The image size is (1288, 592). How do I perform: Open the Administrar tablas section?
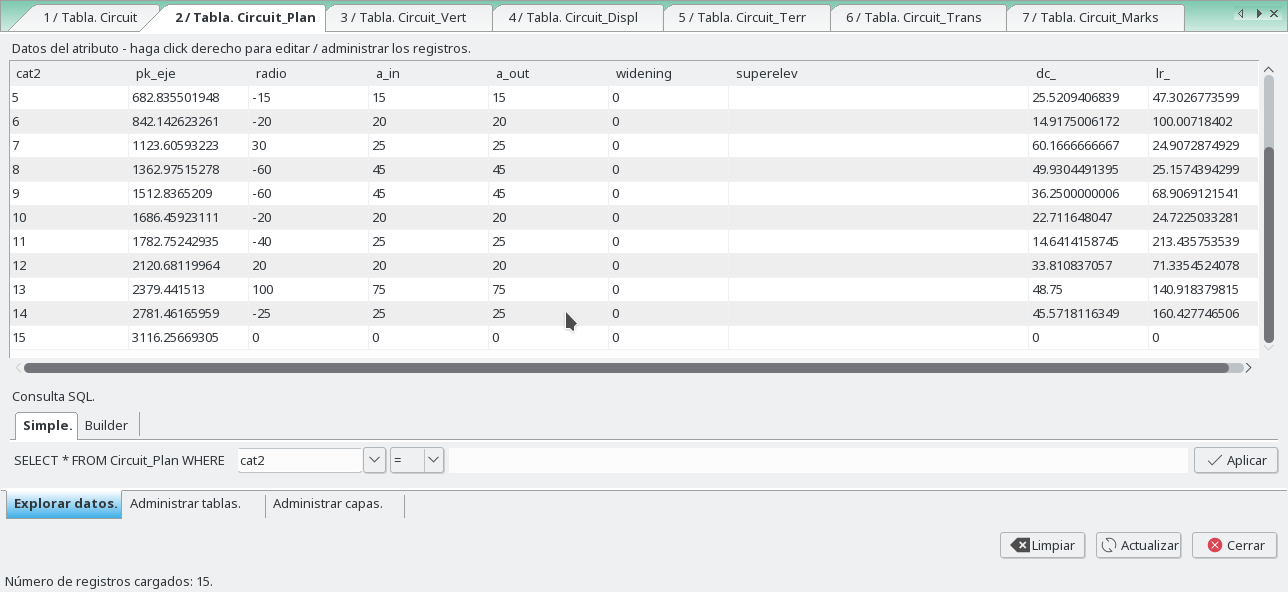pos(185,504)
